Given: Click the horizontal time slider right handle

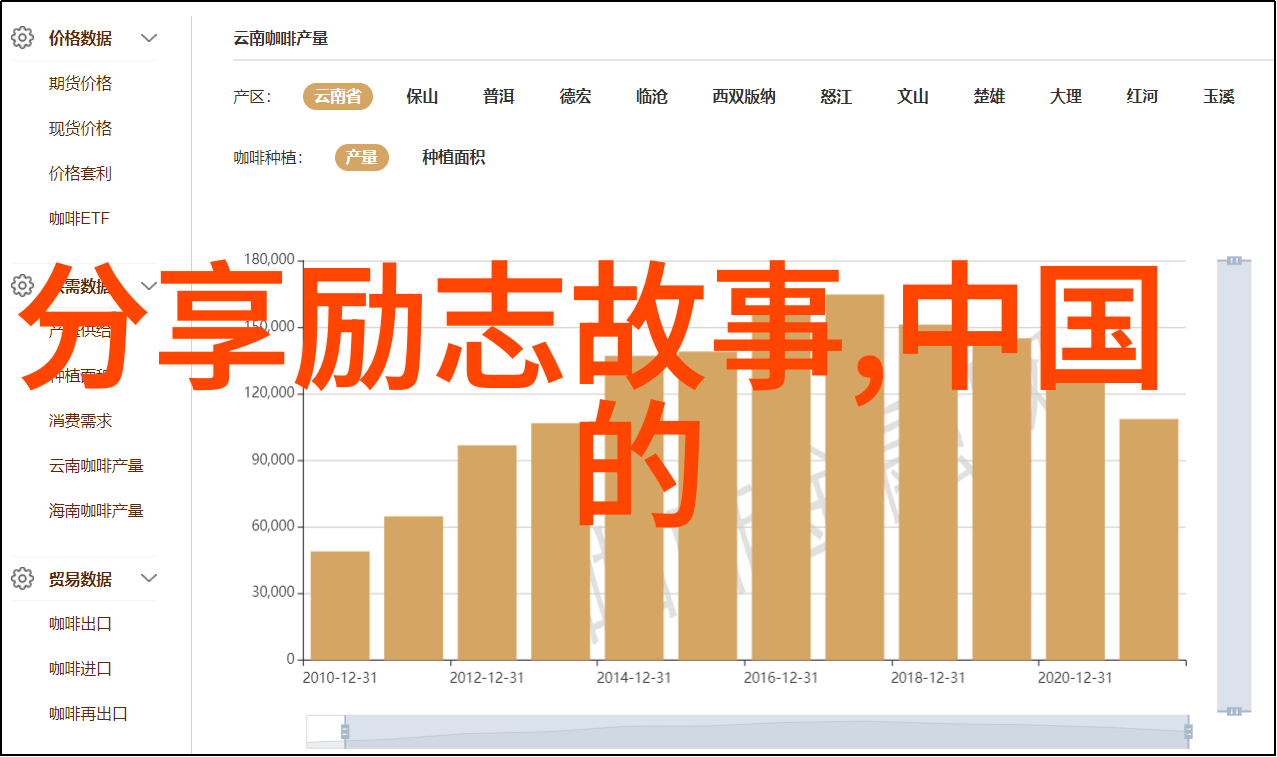Looking at the screenshot, I should point(1188,732).
